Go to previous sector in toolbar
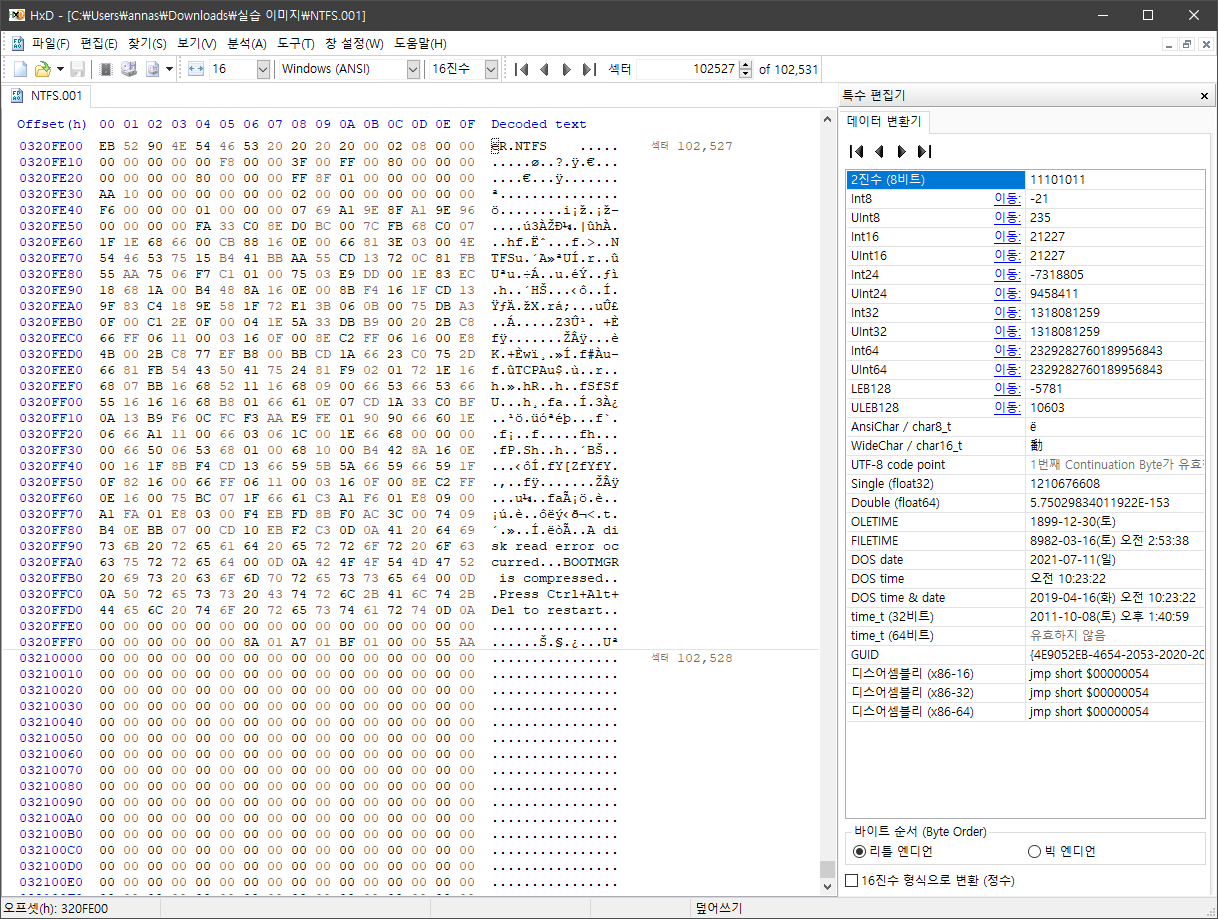1218x919 pixels. click(x=544, y=69)
